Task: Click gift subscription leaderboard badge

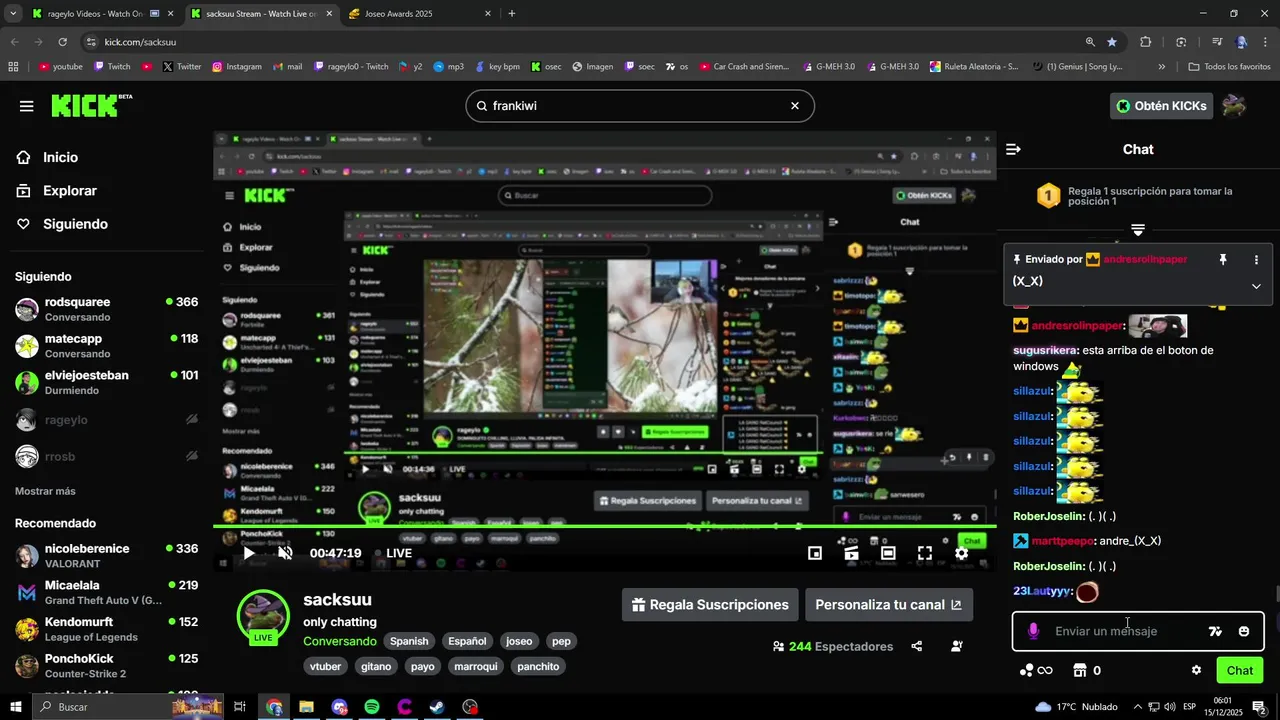Action: 1048,195
